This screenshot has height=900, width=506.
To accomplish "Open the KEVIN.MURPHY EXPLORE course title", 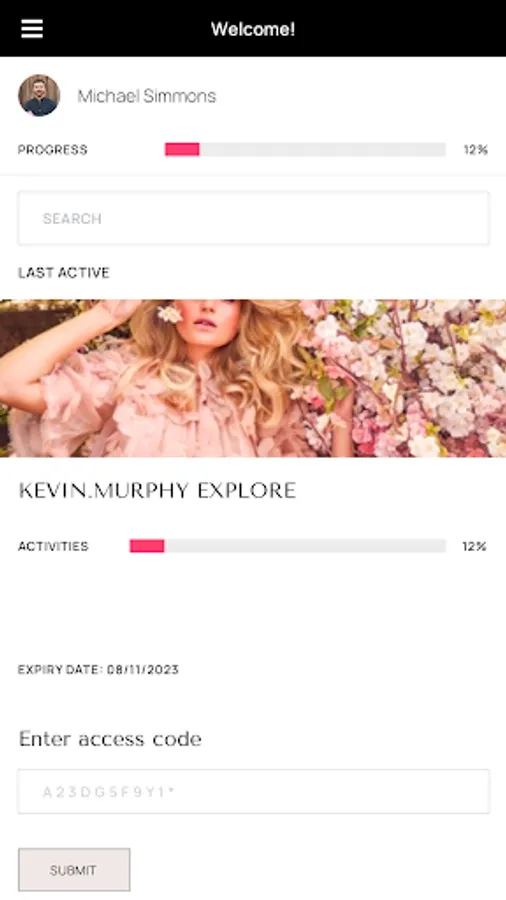I will [157, 491].
